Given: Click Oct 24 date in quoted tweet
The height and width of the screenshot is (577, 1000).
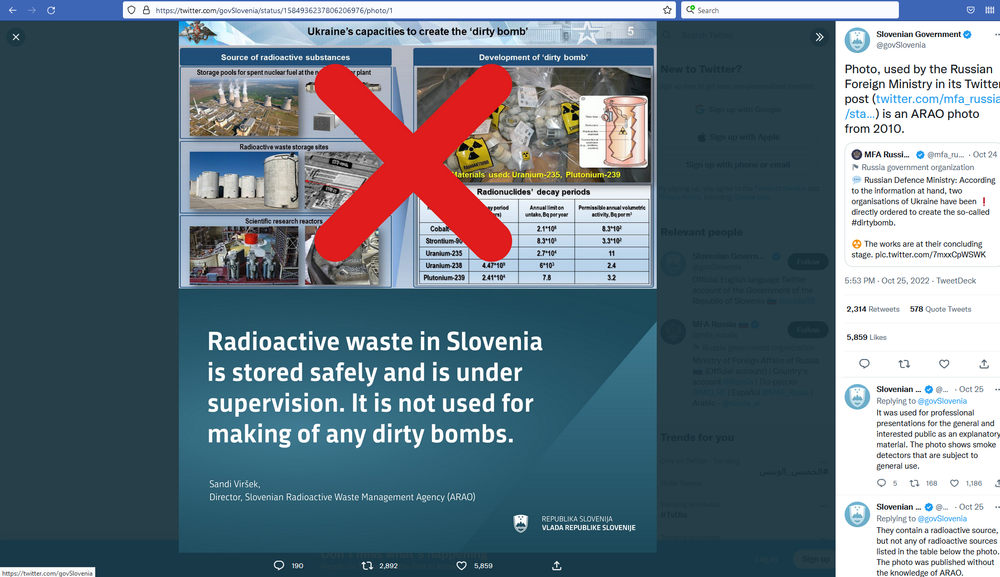Looking at the screenshot, I should (x=985, y=154).
